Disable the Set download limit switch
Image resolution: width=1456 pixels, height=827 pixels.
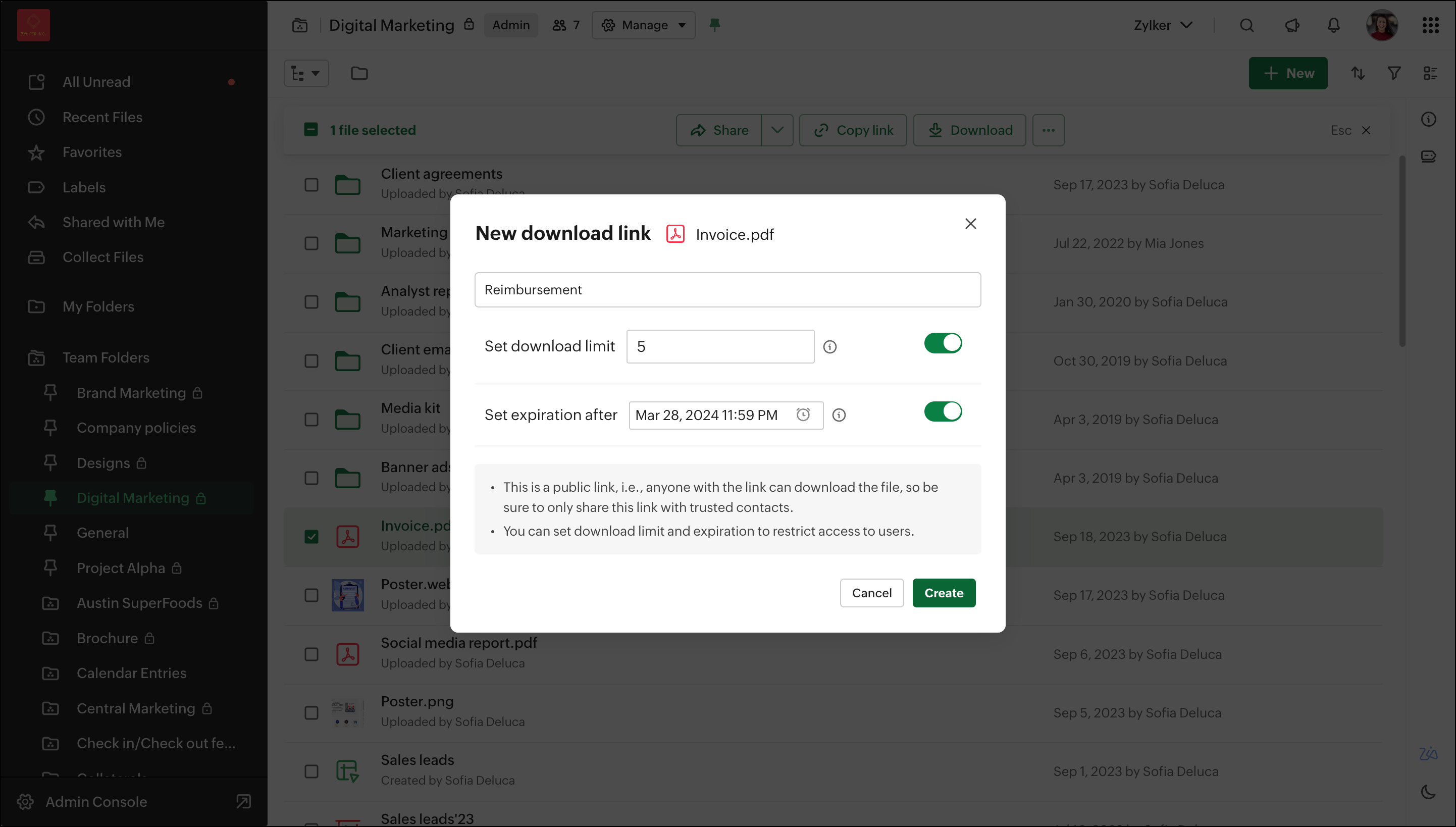click(943, 343)
